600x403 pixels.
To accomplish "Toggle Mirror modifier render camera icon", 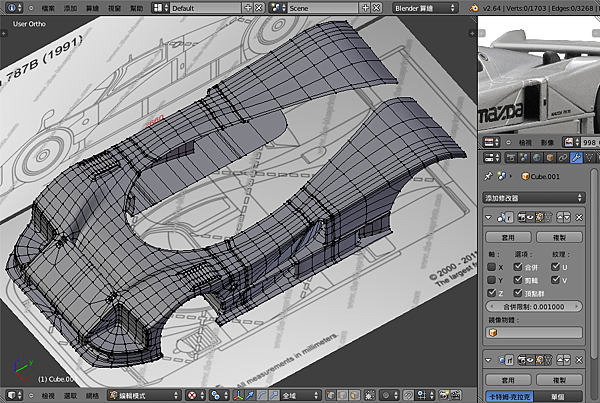I will coord(522,217).
